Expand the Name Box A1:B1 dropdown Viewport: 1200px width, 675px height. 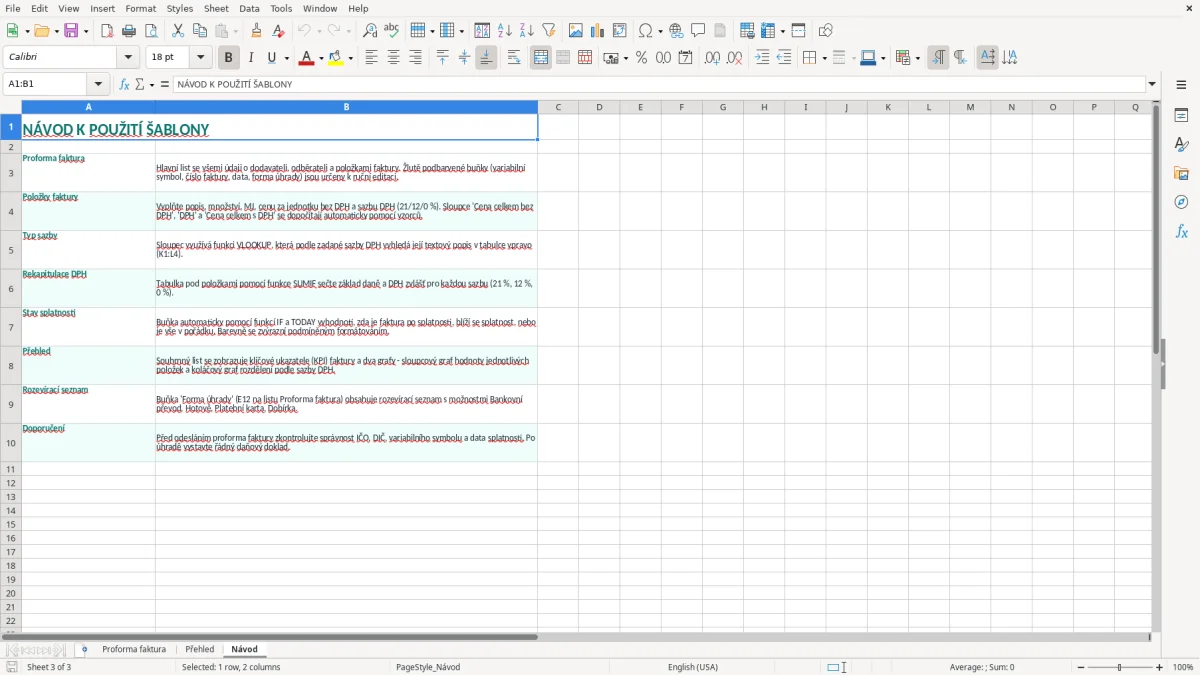click(98, 84)
